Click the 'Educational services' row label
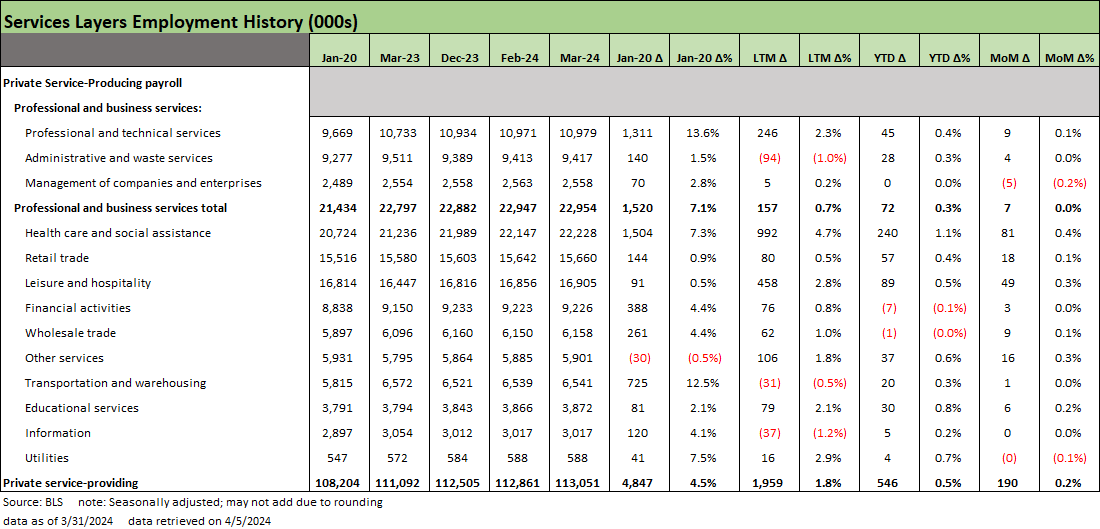Viewport: 1100px width, 529px height. [81, 408]
